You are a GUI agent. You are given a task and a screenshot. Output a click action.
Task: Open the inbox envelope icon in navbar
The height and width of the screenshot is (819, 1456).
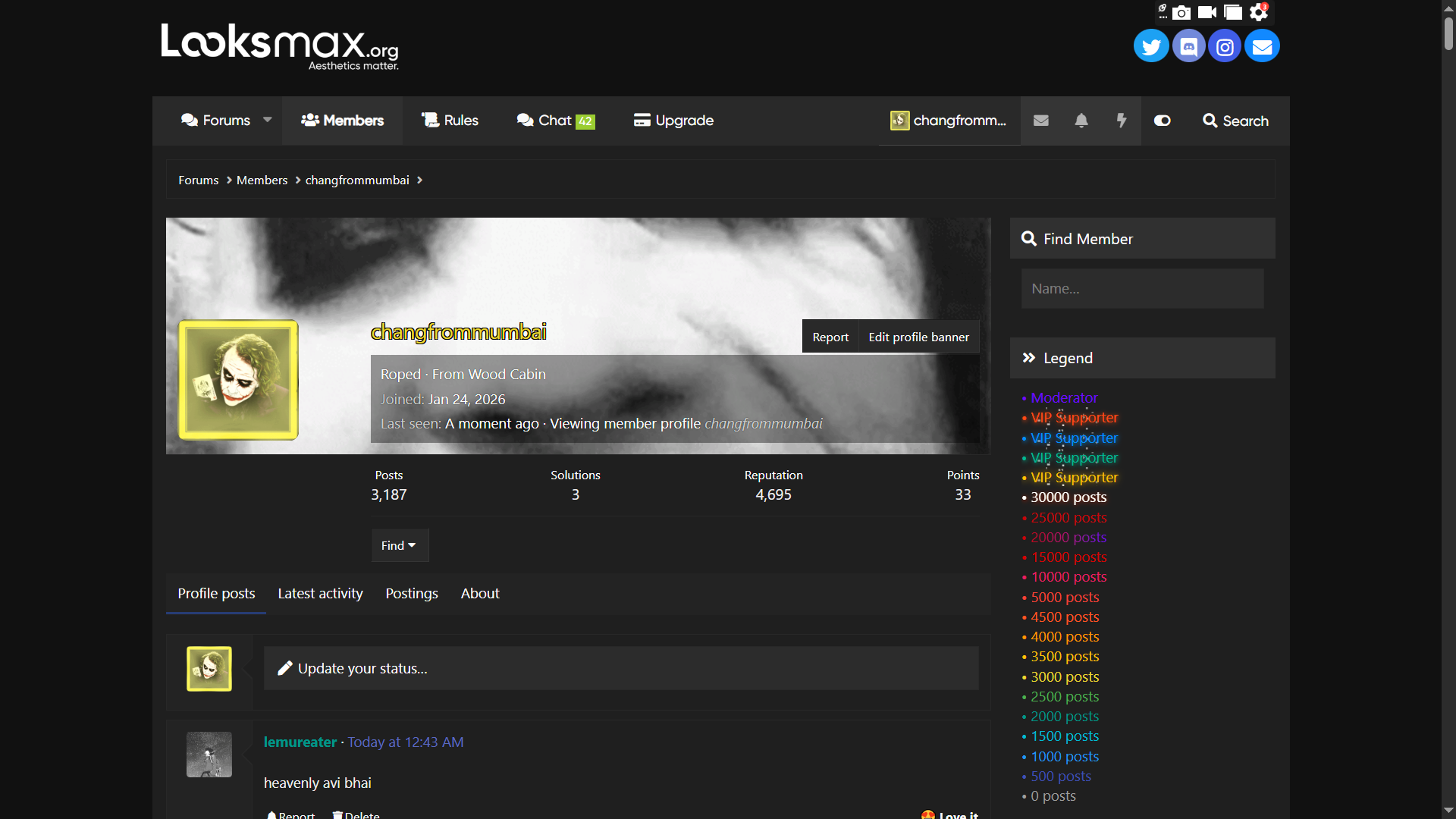[x=1041, y=121]
